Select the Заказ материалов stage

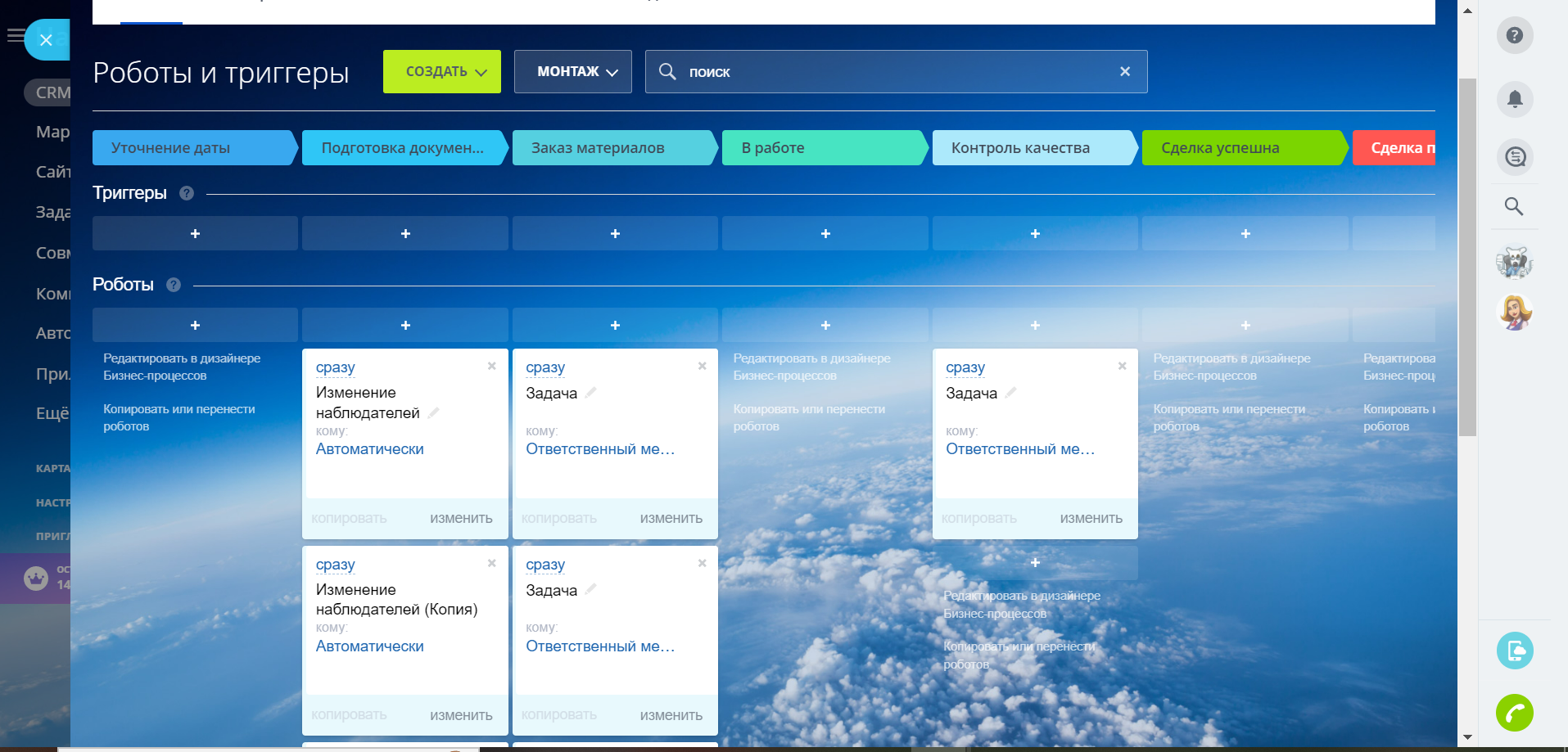(615, 148)
